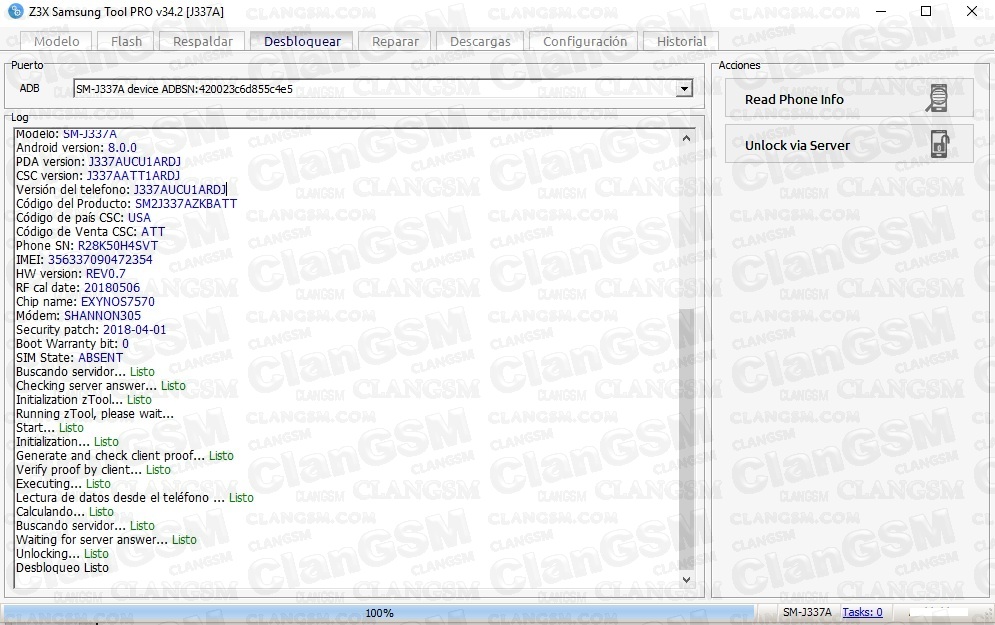995x625 pixels.
Task: Click the log scrollbar down arrow
Action: (x=686, y=579)
